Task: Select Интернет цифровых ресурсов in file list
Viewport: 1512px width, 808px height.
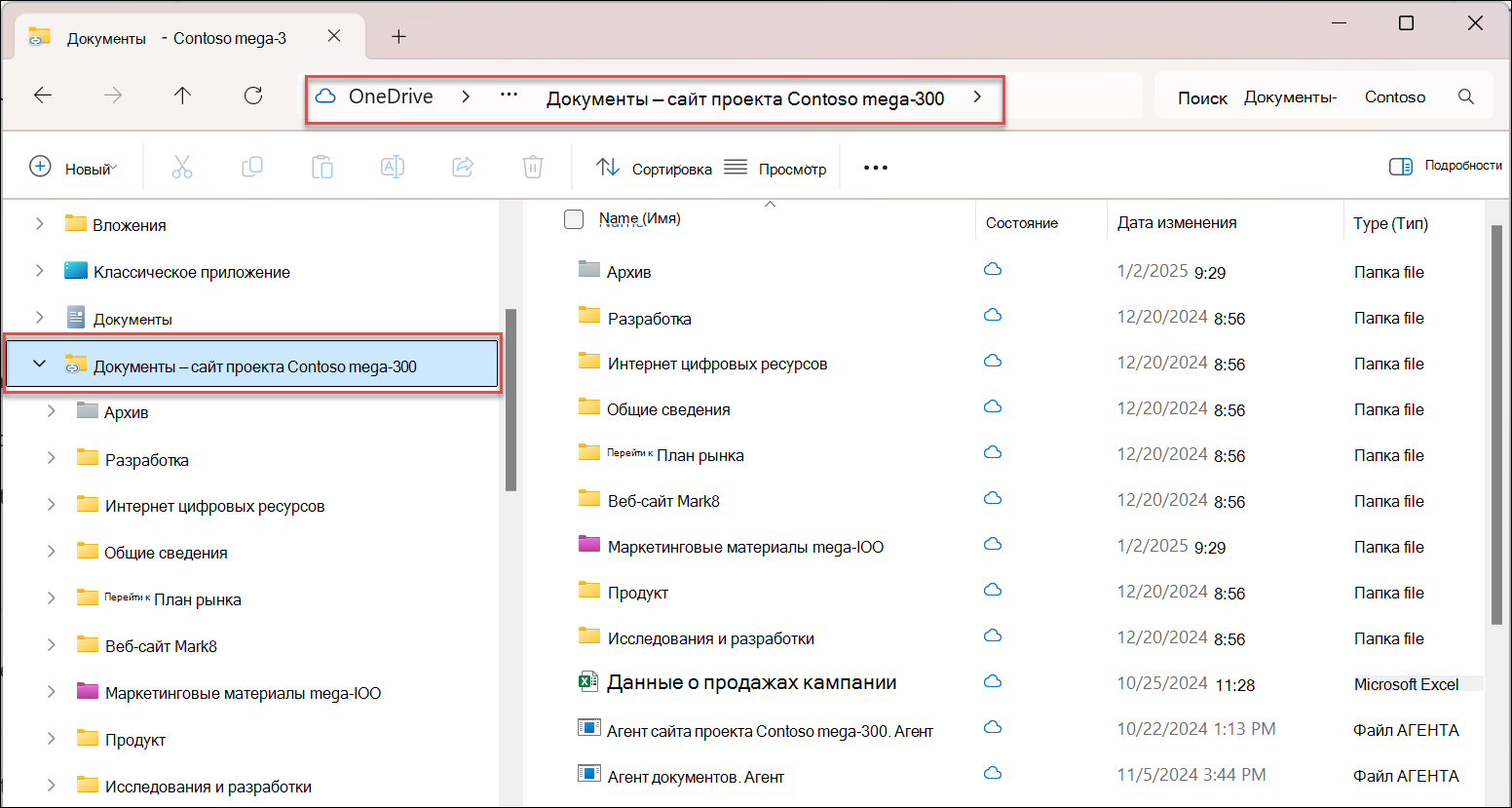Action: point(717,364)
